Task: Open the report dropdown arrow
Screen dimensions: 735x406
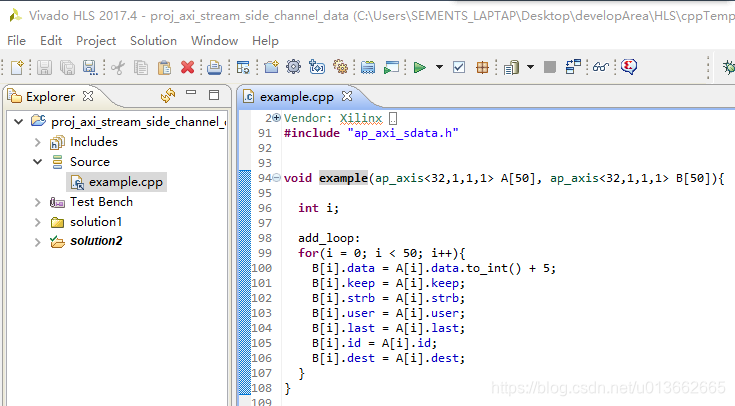Action: click(531, 67)
